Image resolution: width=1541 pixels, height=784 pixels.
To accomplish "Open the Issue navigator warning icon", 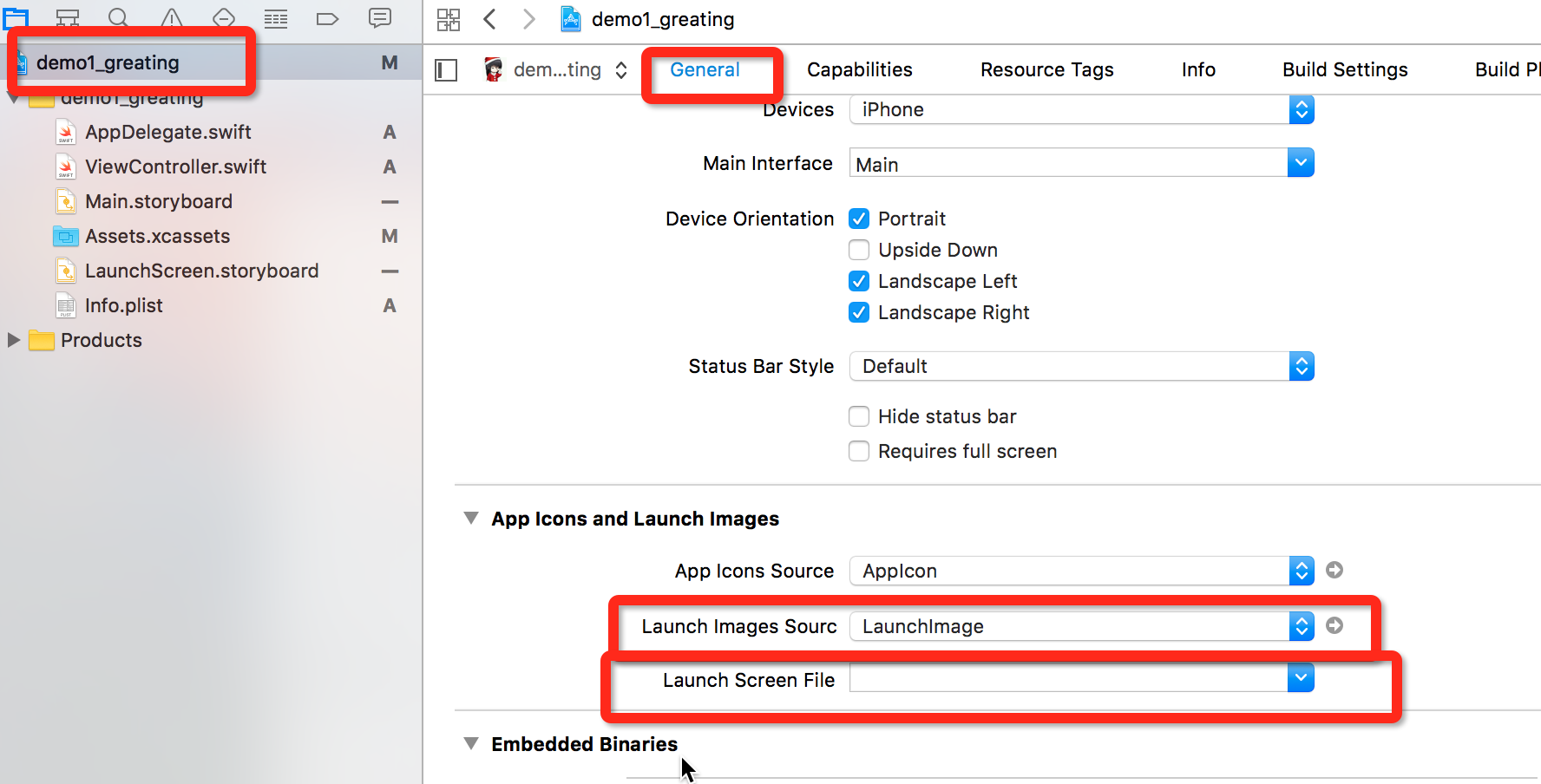I will pyautogui.click(x=172, y=18).
